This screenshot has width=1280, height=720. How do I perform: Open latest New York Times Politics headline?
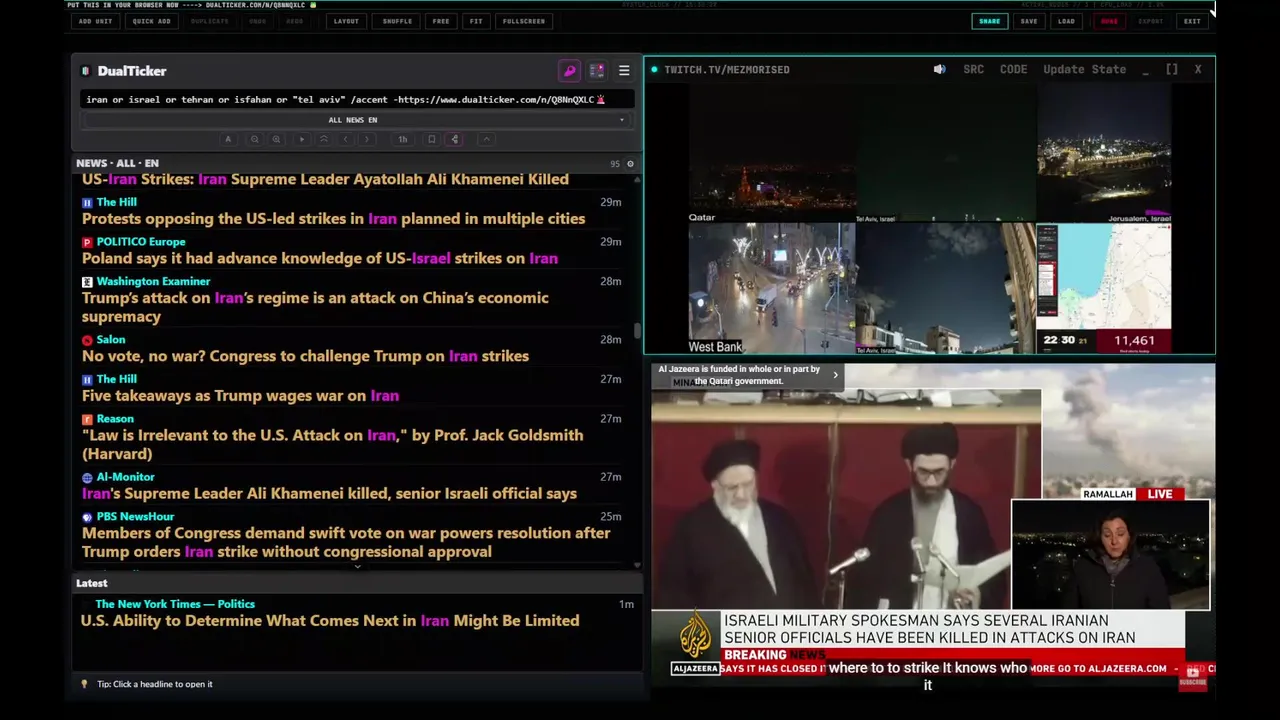[330, 620]
